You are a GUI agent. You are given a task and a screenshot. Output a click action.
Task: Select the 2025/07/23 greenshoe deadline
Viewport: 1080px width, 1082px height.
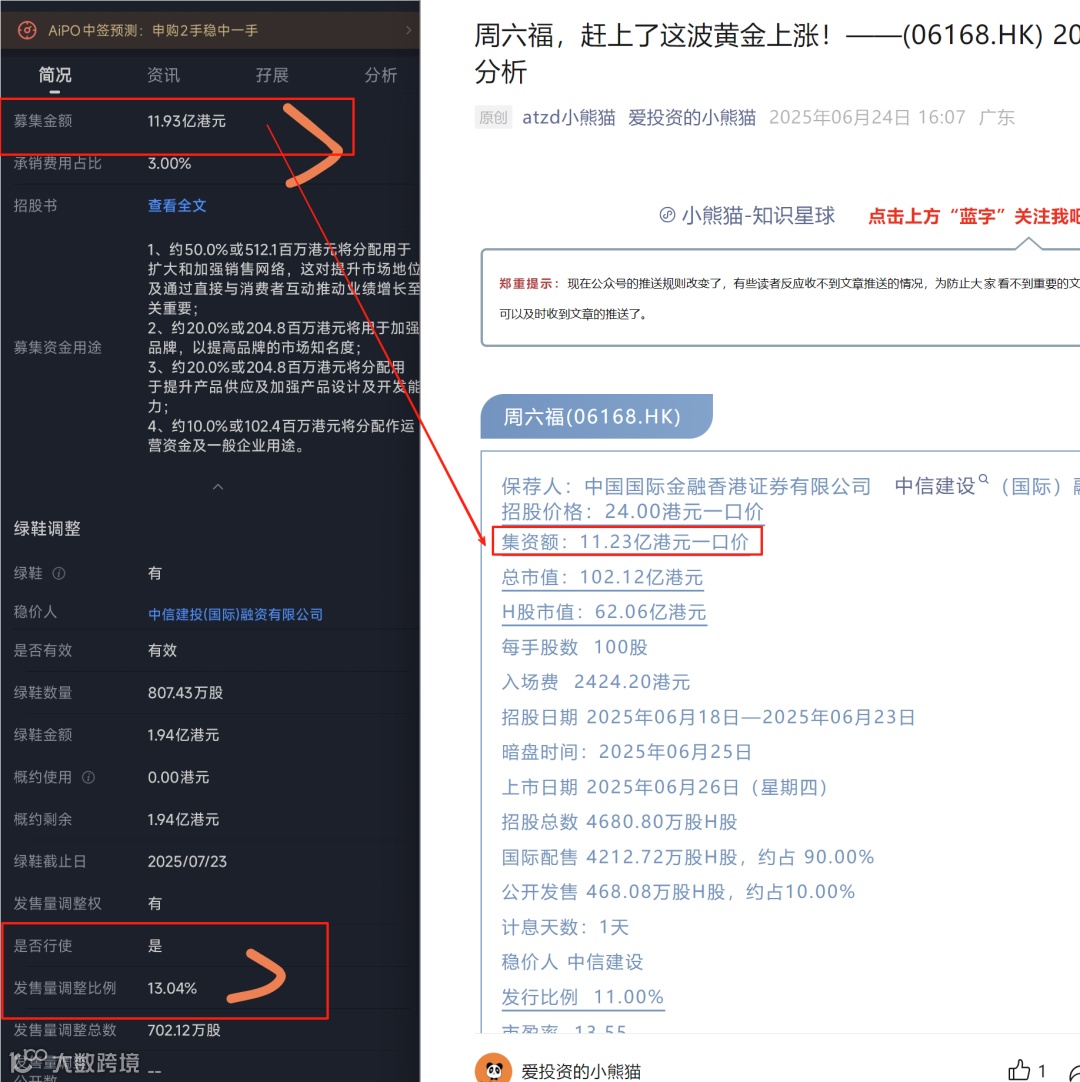point(187,861)
